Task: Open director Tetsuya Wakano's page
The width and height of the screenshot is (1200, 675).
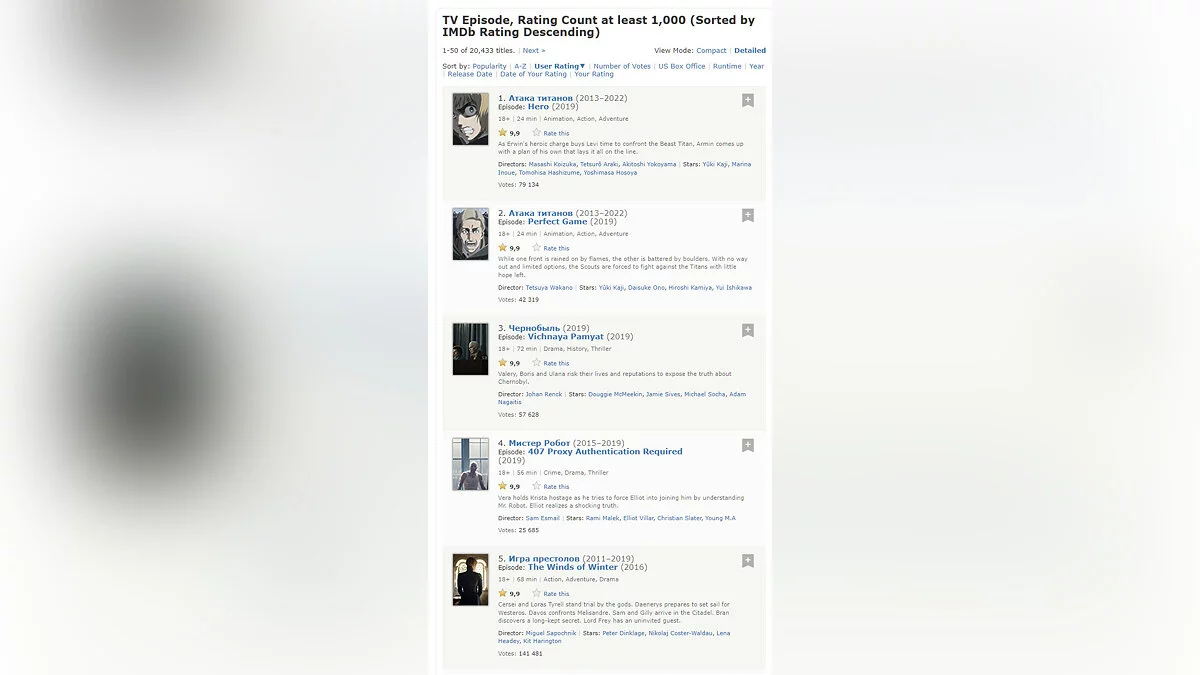Action: tap(549, 287)
